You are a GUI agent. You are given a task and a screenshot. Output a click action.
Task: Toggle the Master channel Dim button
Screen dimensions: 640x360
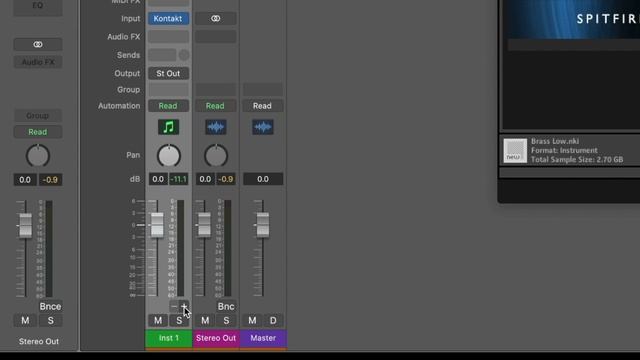pyautogui.click(x=273, y=321)
